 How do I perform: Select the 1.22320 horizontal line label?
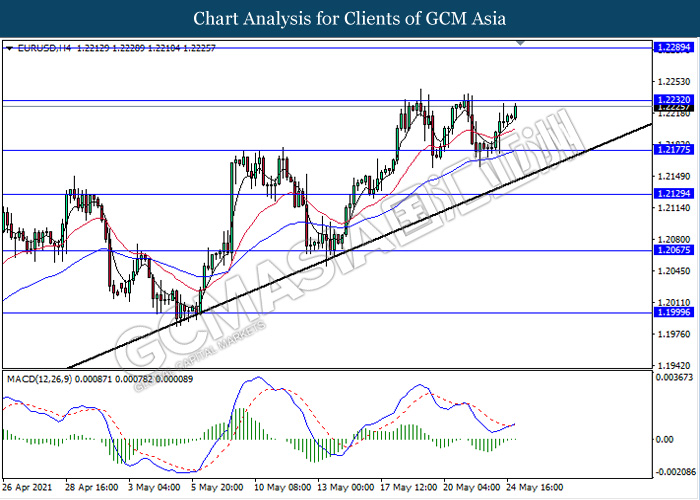[x=674, y=100]
